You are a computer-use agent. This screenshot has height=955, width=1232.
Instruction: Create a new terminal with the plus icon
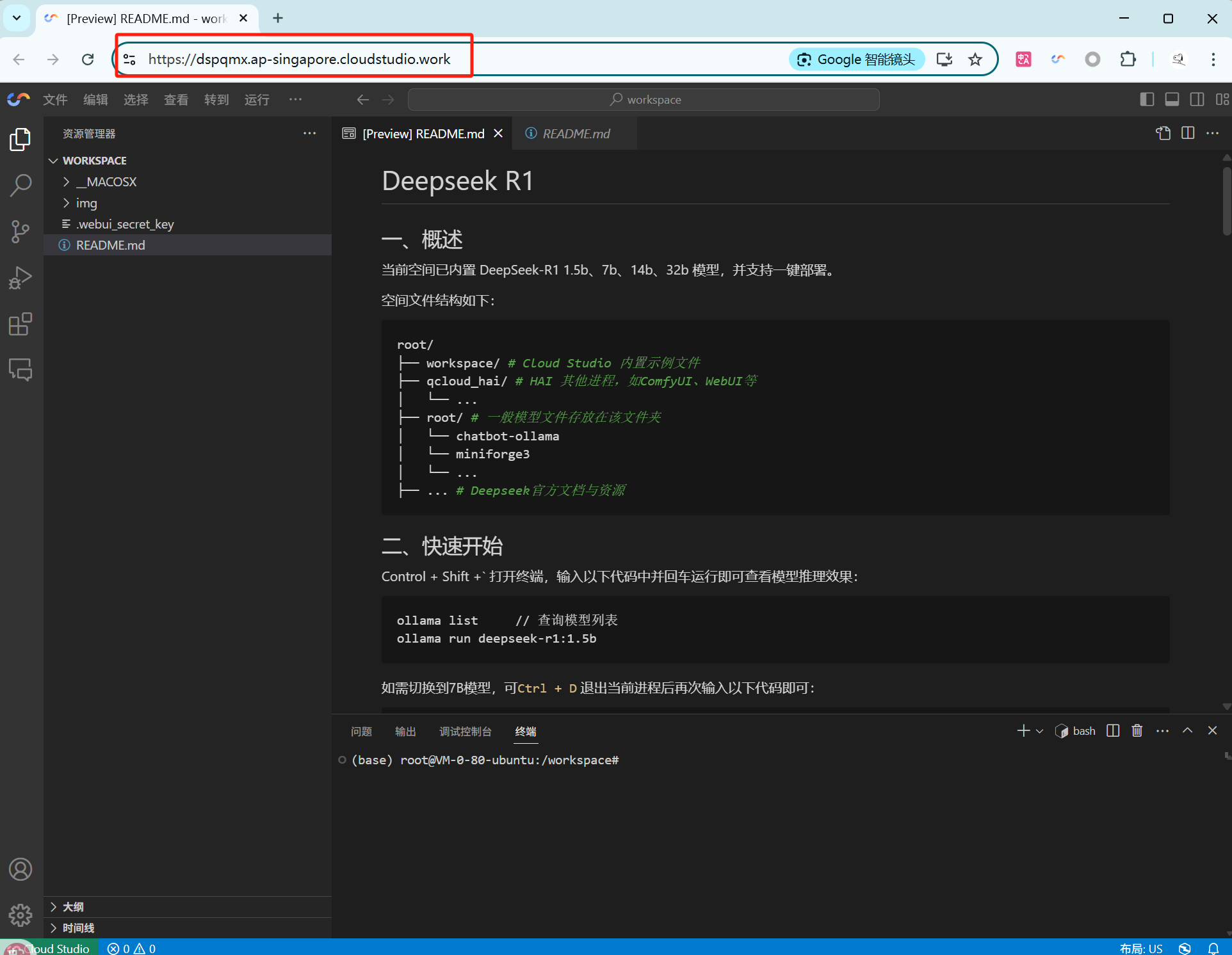pos(1023,731)
